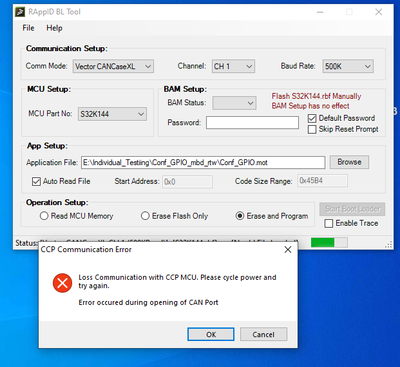Expand the MCU Part No dropdown
Image resolution: width=400 pixels, height=367 pixels.
112,114
